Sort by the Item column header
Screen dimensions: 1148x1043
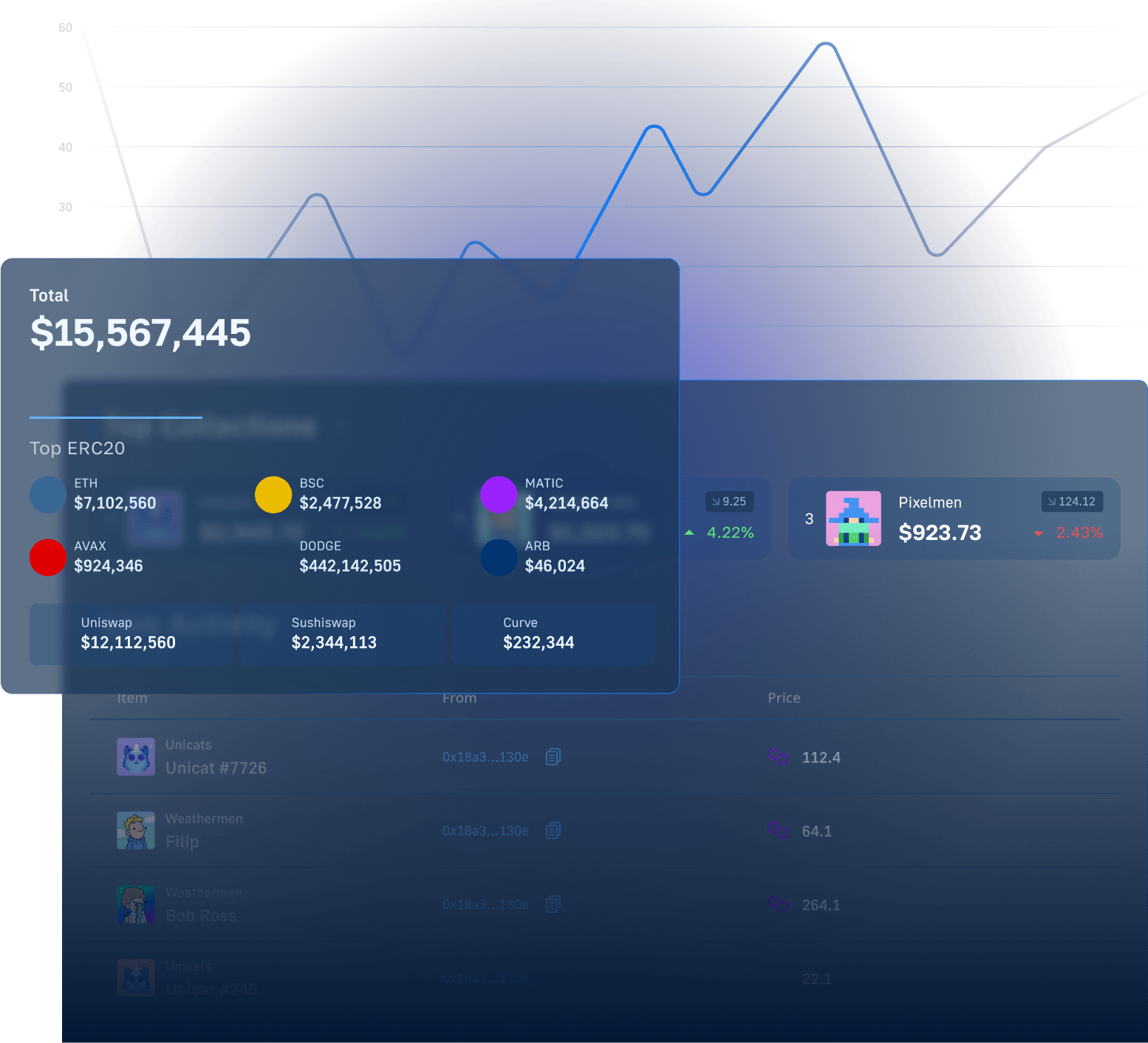(x=132, y=698)
